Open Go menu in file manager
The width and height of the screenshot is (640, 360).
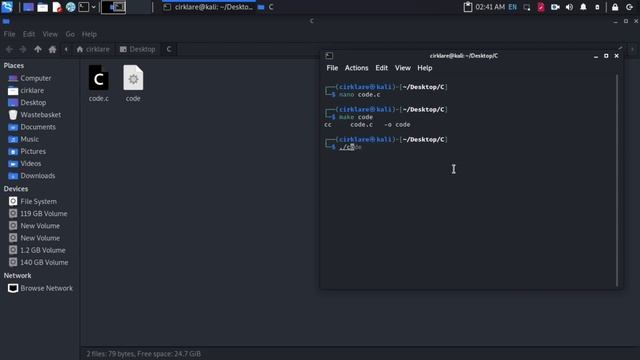[x=70, y=34]
